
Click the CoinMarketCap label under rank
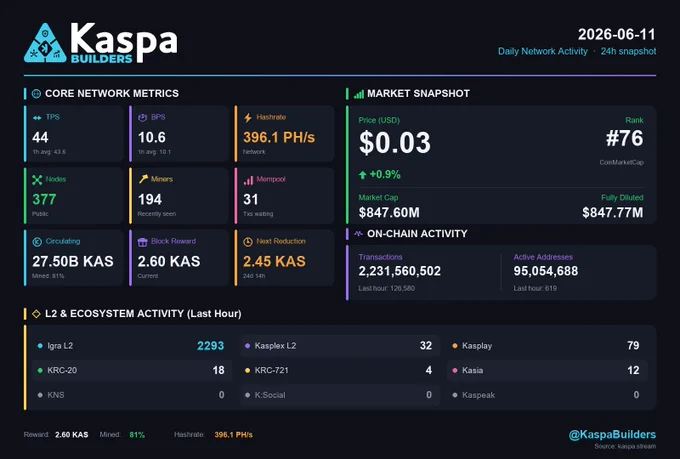pyautogui.click(x=621, y=162)
